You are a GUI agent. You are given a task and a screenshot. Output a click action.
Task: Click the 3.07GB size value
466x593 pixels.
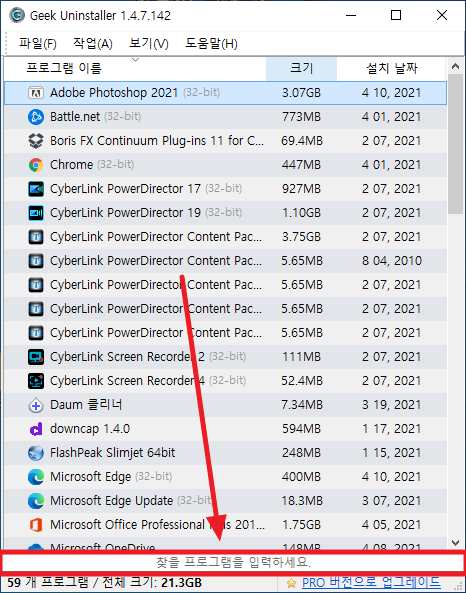click(301, 93)
